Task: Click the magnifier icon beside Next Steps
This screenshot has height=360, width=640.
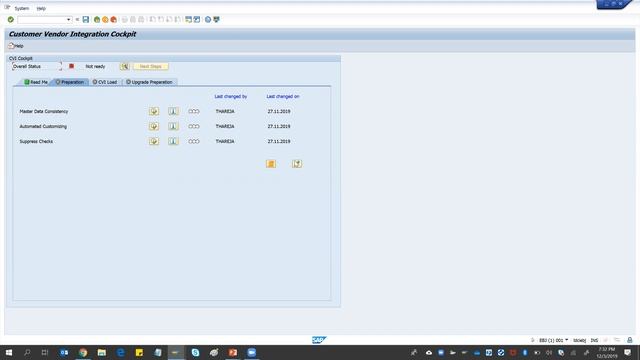Action: (x=124, y=67)
